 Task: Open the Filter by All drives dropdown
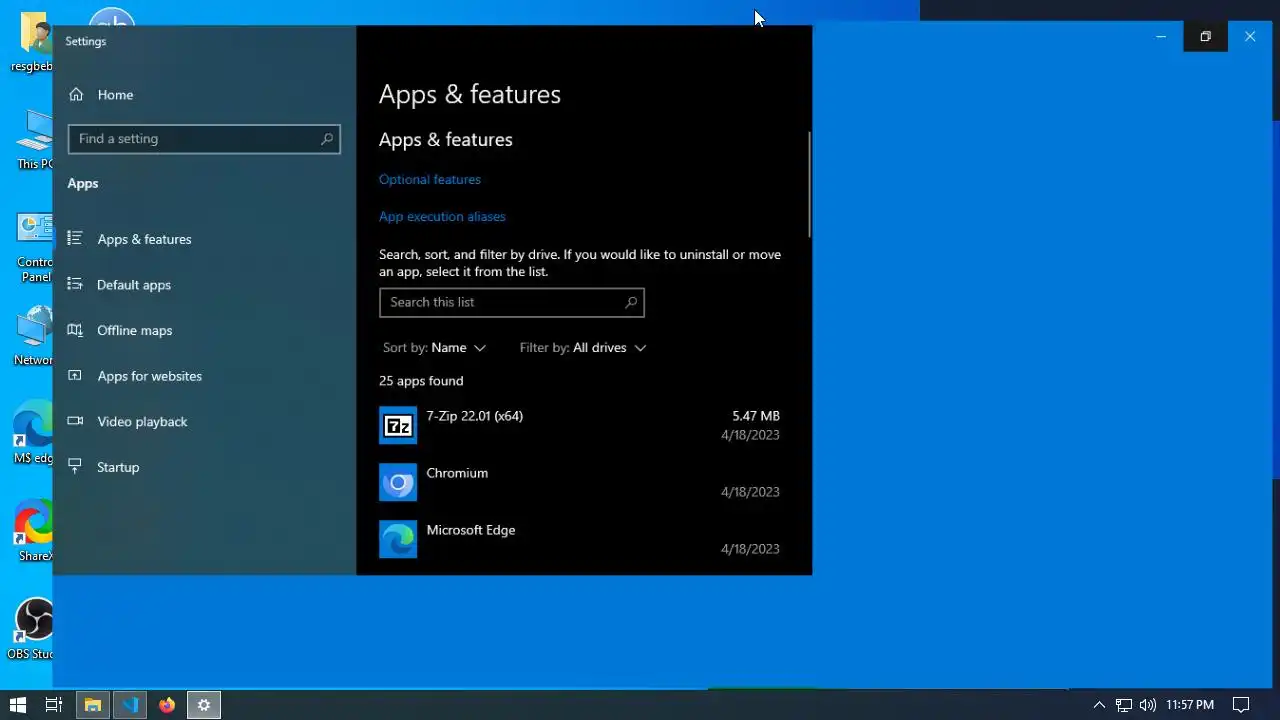(x=583, y=347)
